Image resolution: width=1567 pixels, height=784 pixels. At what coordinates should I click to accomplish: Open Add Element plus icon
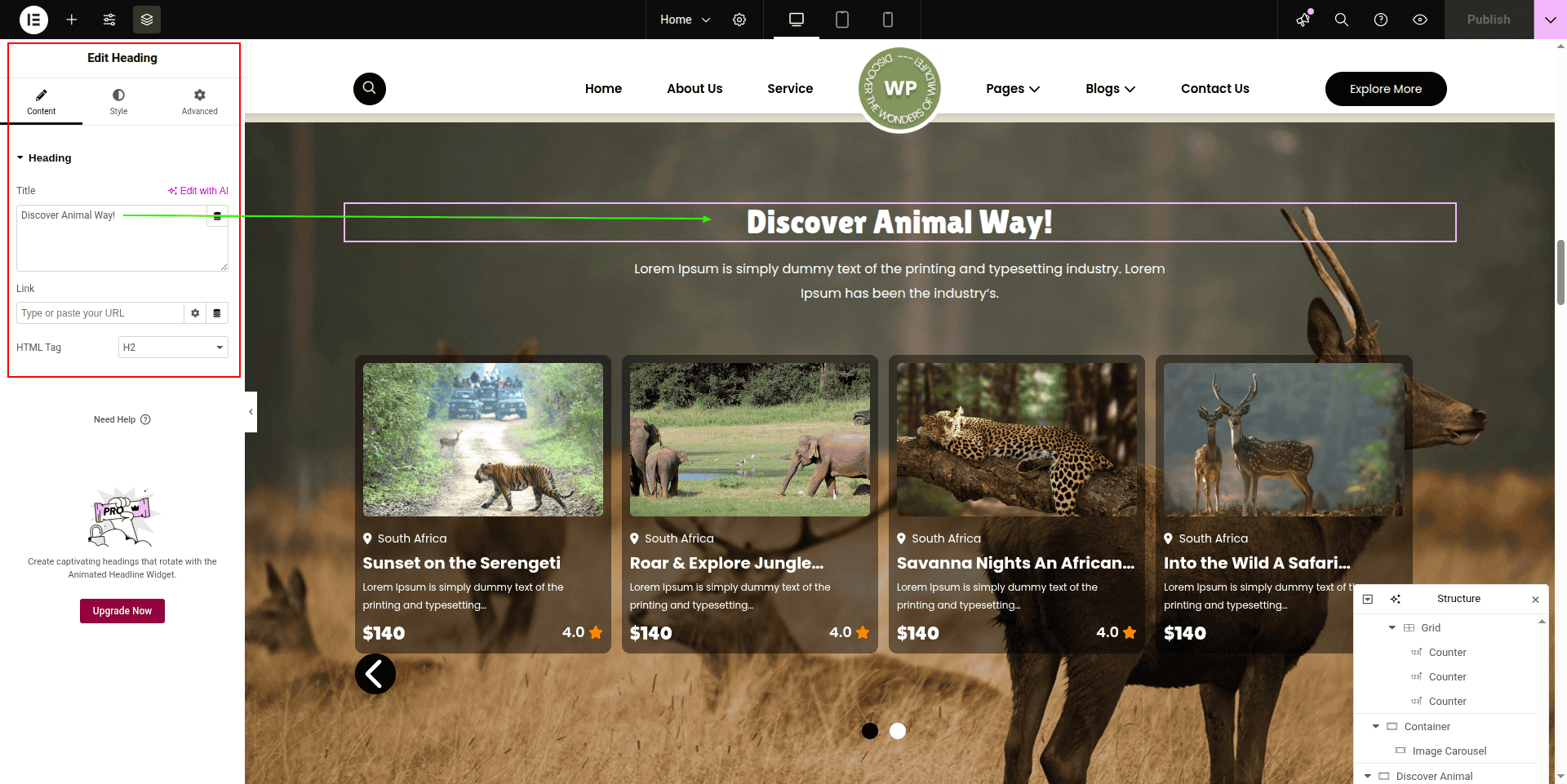72,20
